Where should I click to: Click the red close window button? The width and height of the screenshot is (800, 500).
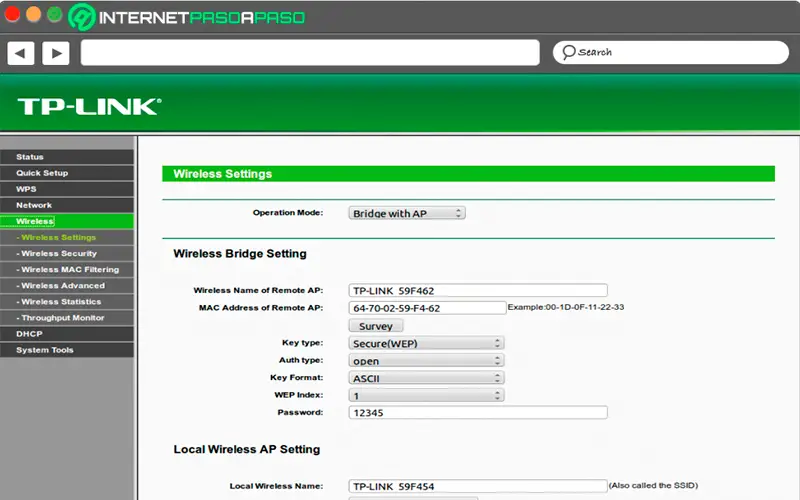coord(12,14)
